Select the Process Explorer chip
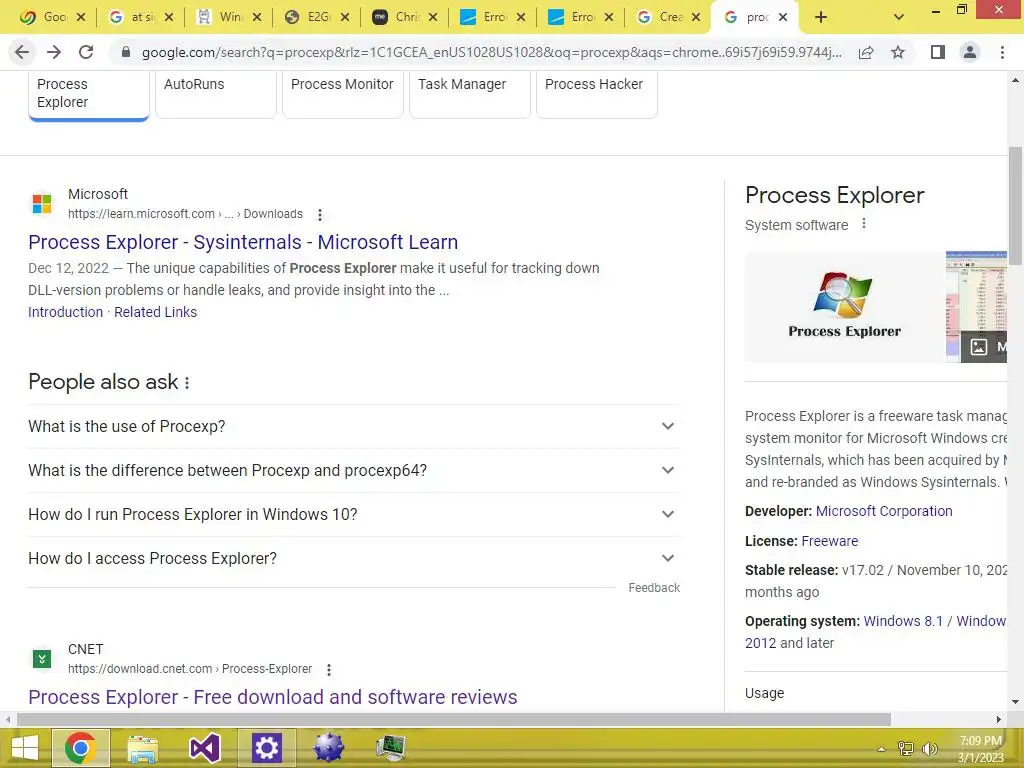This screenshot has width=1024, height=768. click(89, 94)
